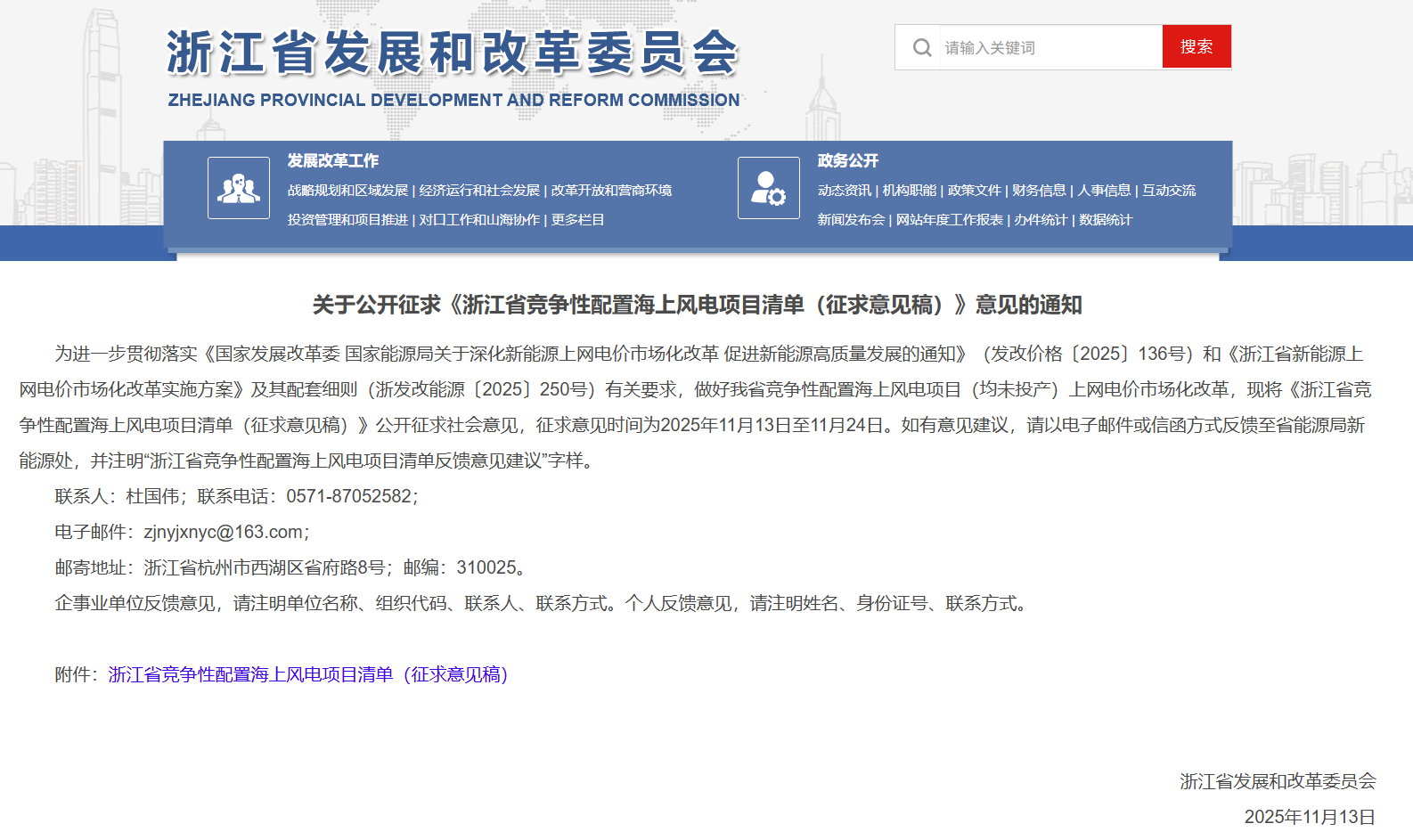The width and height of the screenshot is (1413, 840).
Task: Go to 改革开放和营商环境 section
Action: 611,191
